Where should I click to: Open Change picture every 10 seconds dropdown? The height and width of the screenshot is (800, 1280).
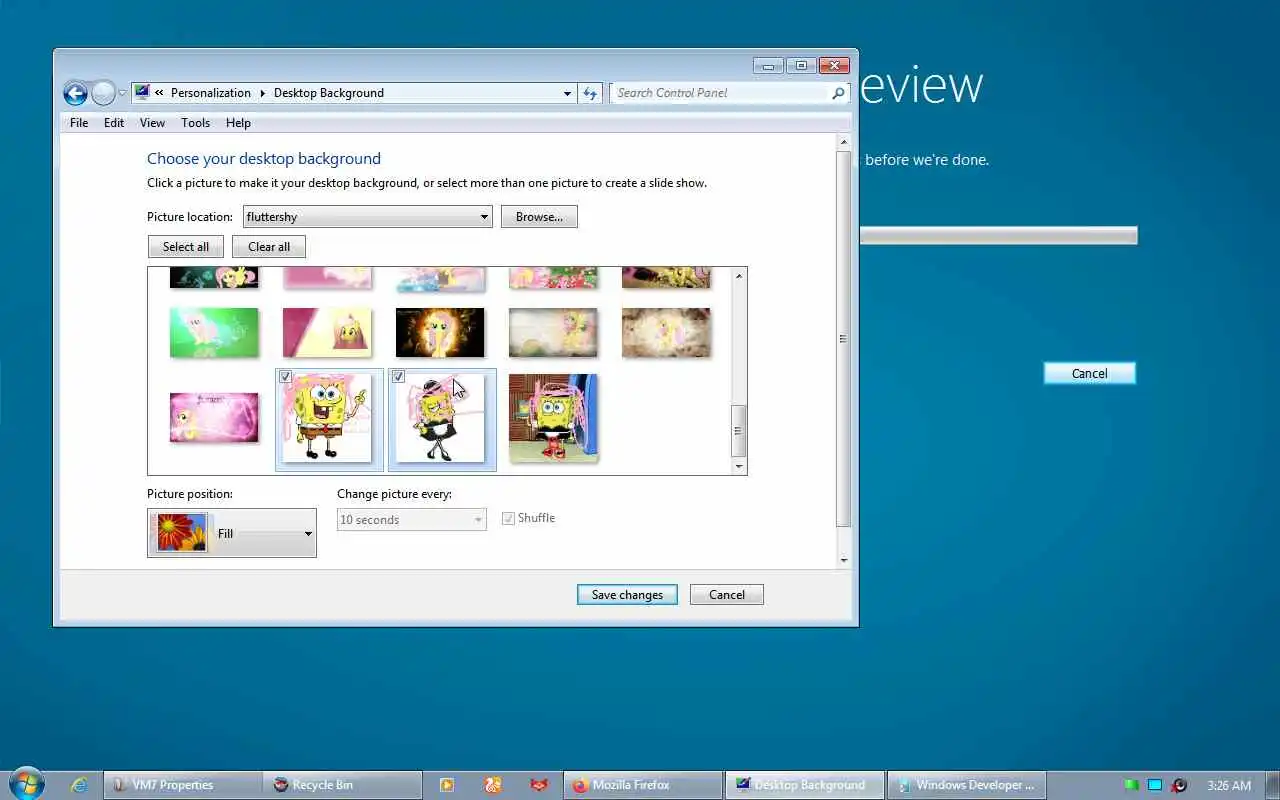412,520
